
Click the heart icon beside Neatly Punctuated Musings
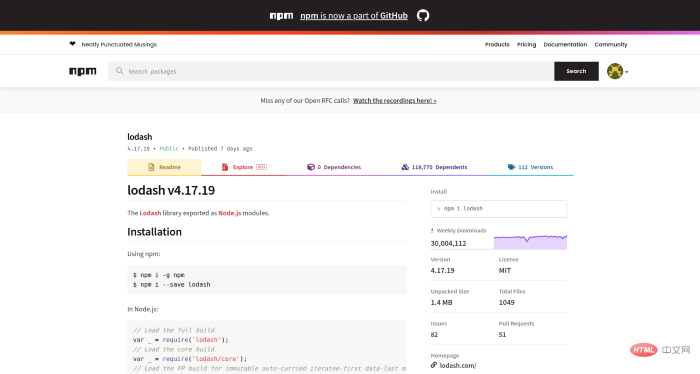(x=72, y=44)
